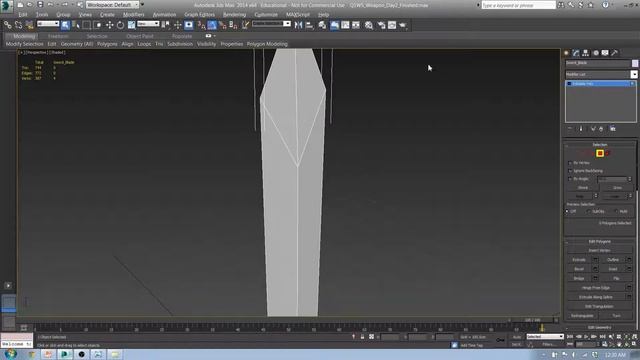Open the Workspace: Default dropdown
This screenshot has width=640, height=360.
pyautogui.click(x=112, y=5)
